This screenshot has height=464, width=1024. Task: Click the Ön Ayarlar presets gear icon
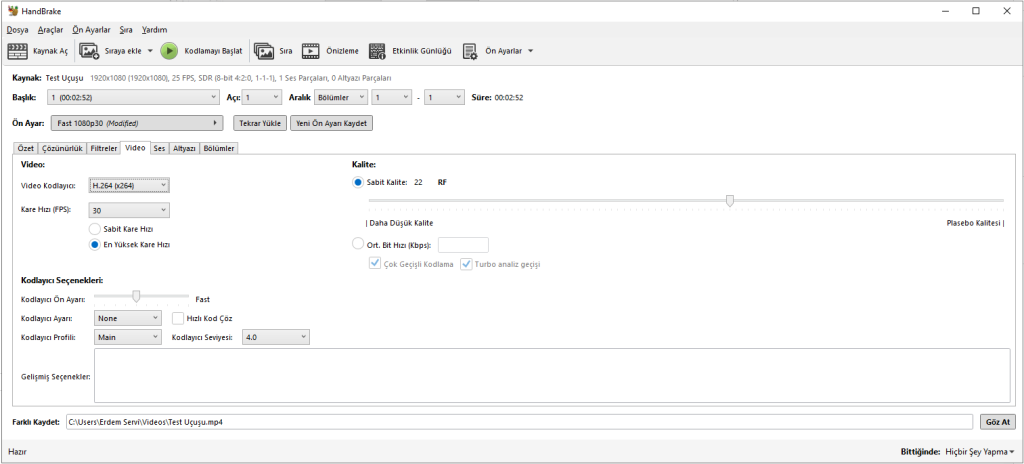[470, 51]
